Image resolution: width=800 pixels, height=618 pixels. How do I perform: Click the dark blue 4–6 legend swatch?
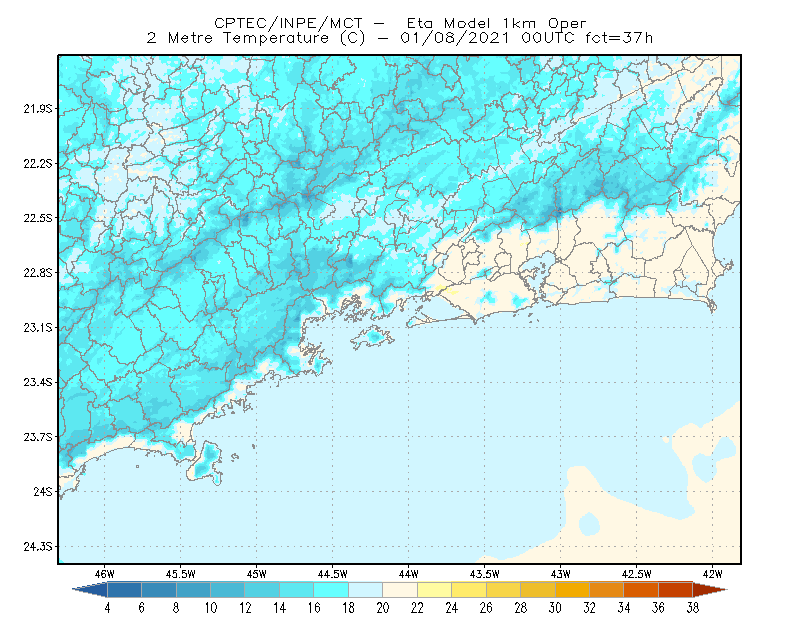[x=124, y=589]
